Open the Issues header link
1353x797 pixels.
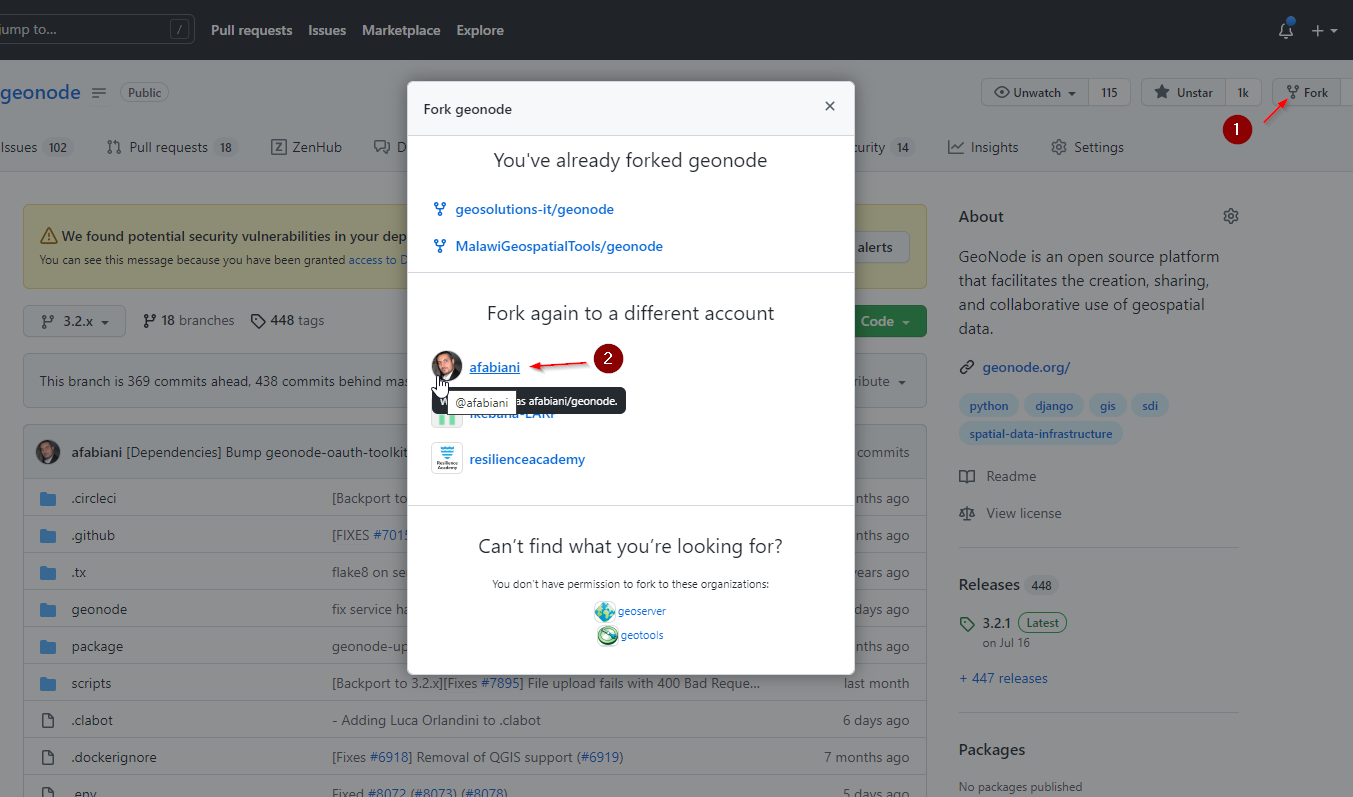(x=327, y=30)
